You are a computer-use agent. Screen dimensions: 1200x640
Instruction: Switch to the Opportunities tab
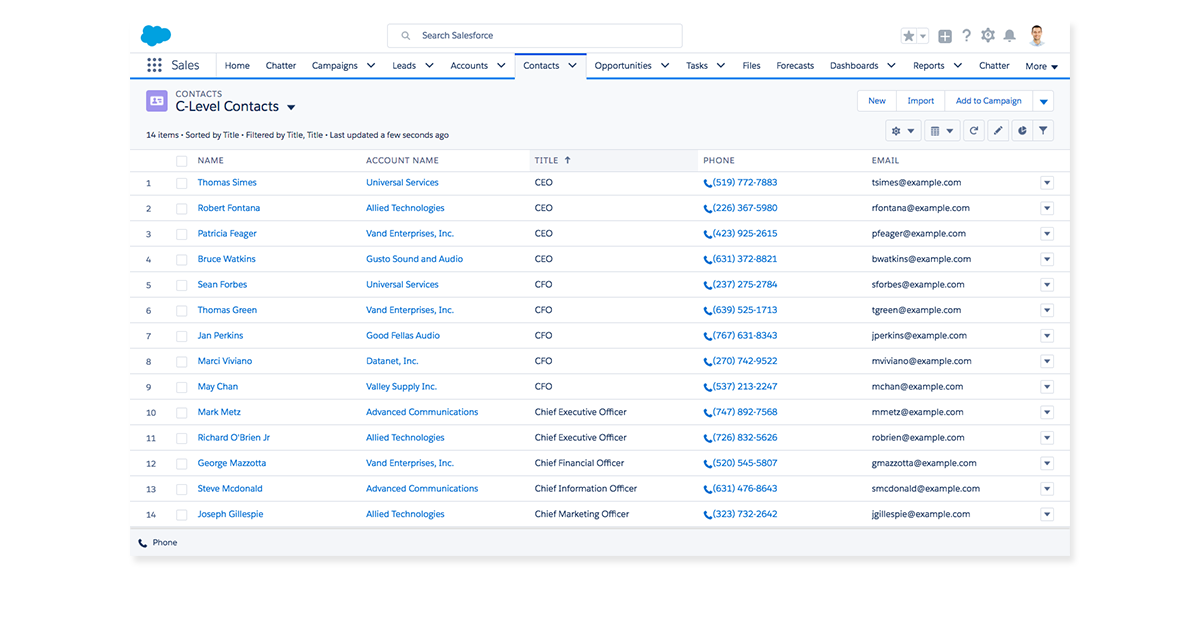tap(622, 66)
